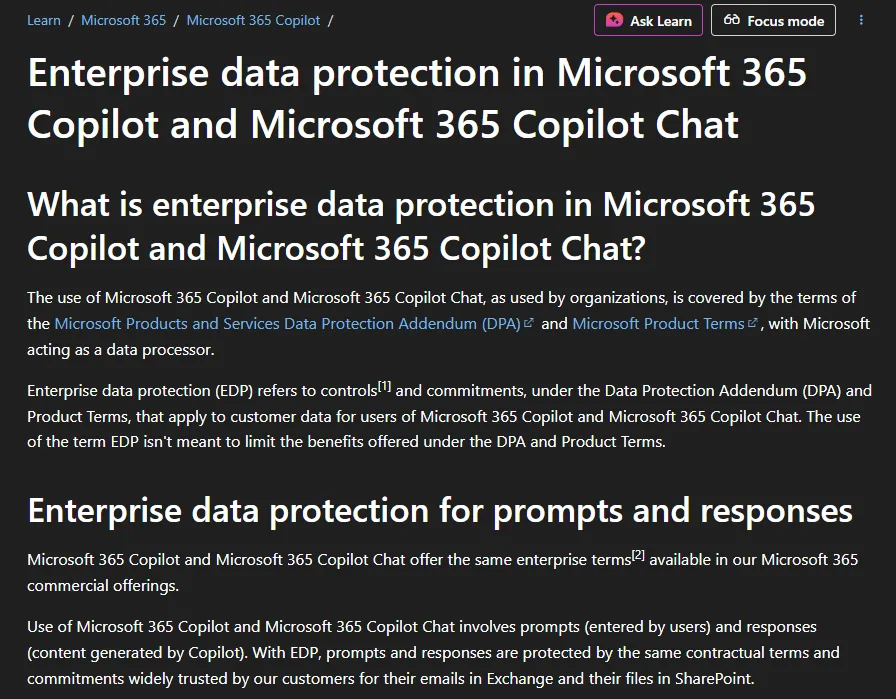Screen dimensions: 896x699
Task: Jump to footnote [2] after enterprise terms
Action: 638,555
